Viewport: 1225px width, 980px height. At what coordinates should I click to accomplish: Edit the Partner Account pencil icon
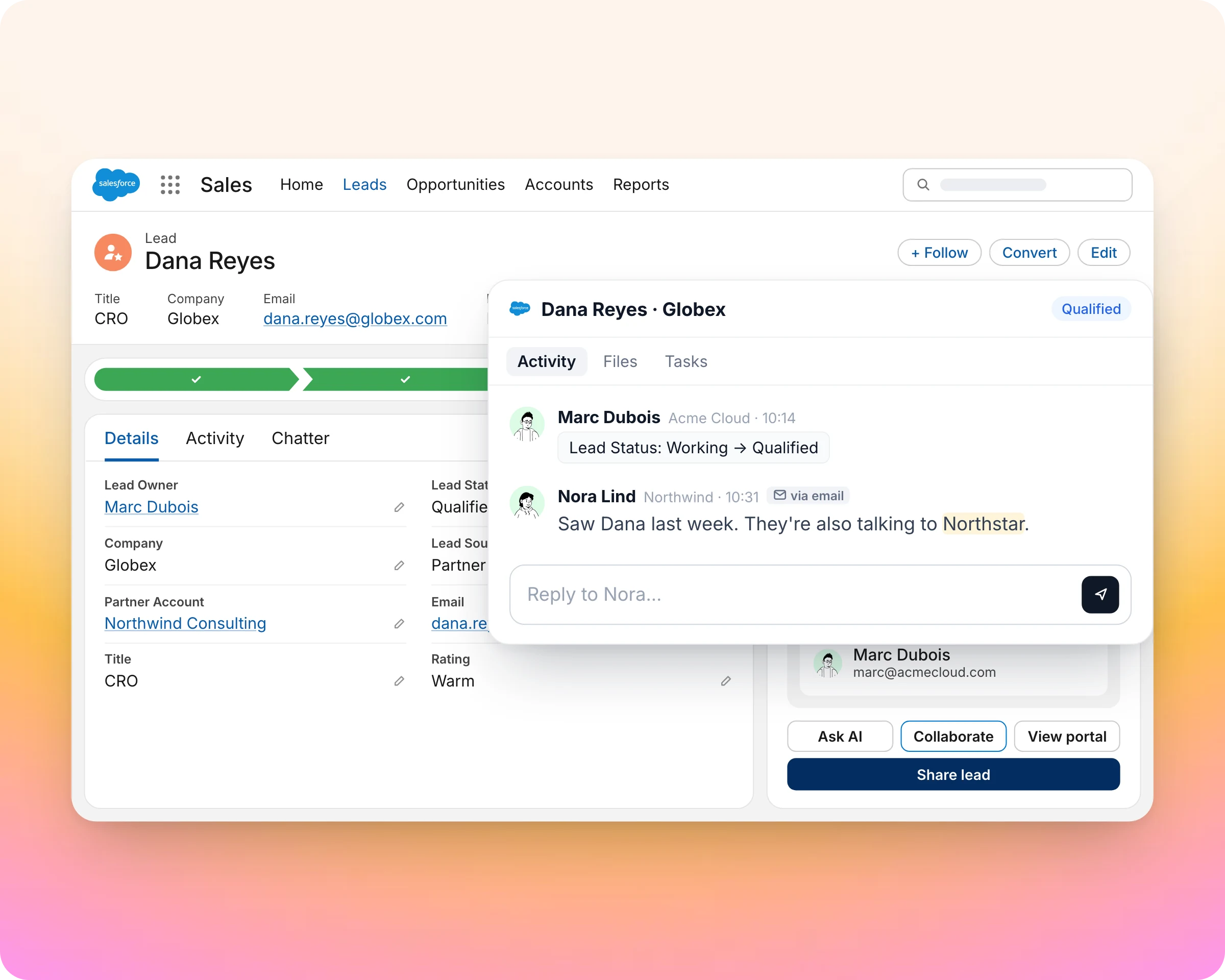pos(400,624)
